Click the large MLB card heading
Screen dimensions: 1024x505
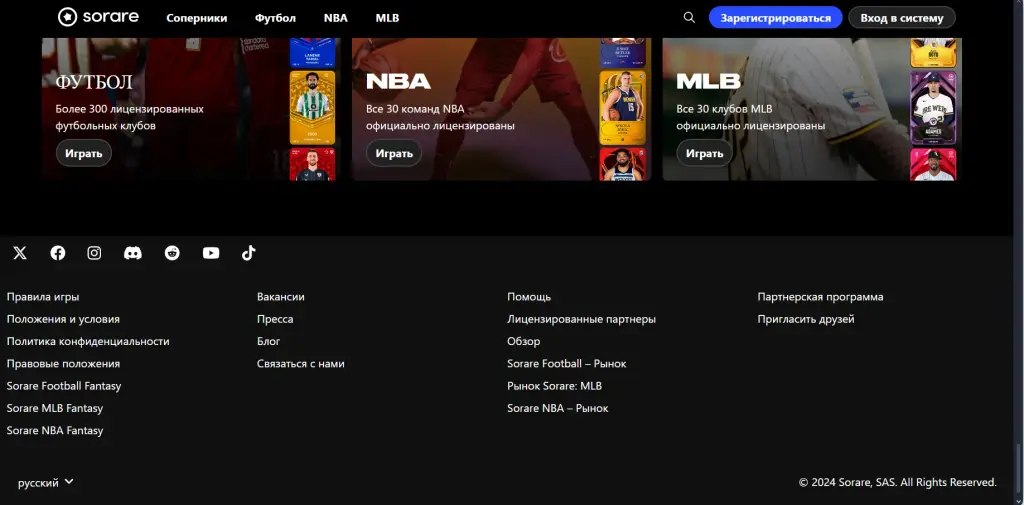(709, 82)
